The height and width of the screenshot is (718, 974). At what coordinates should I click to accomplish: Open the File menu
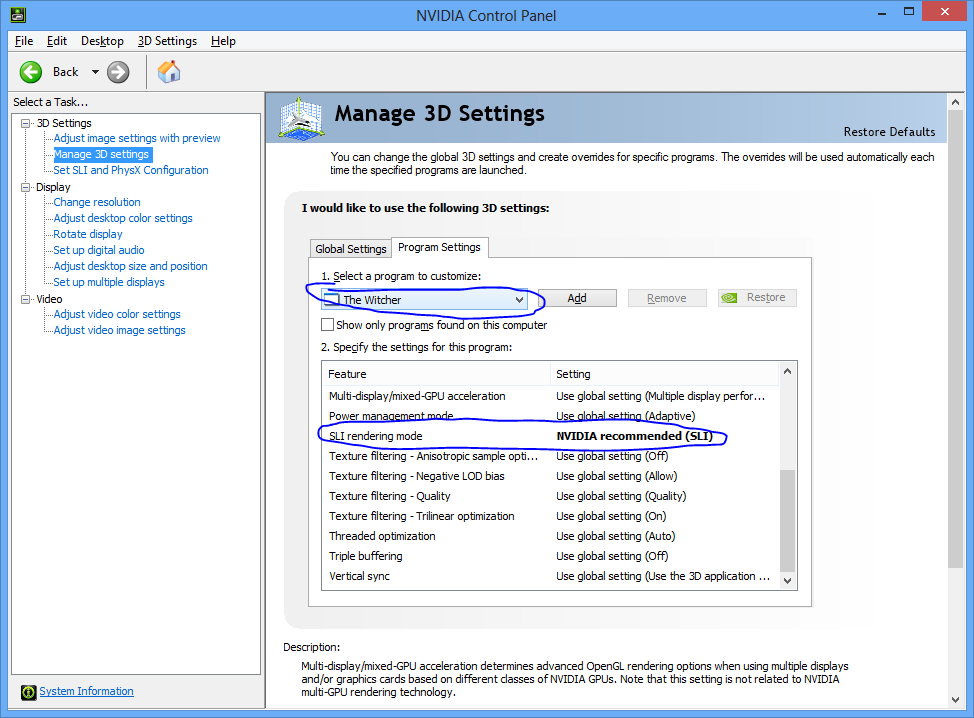click(x=24, y=41)
